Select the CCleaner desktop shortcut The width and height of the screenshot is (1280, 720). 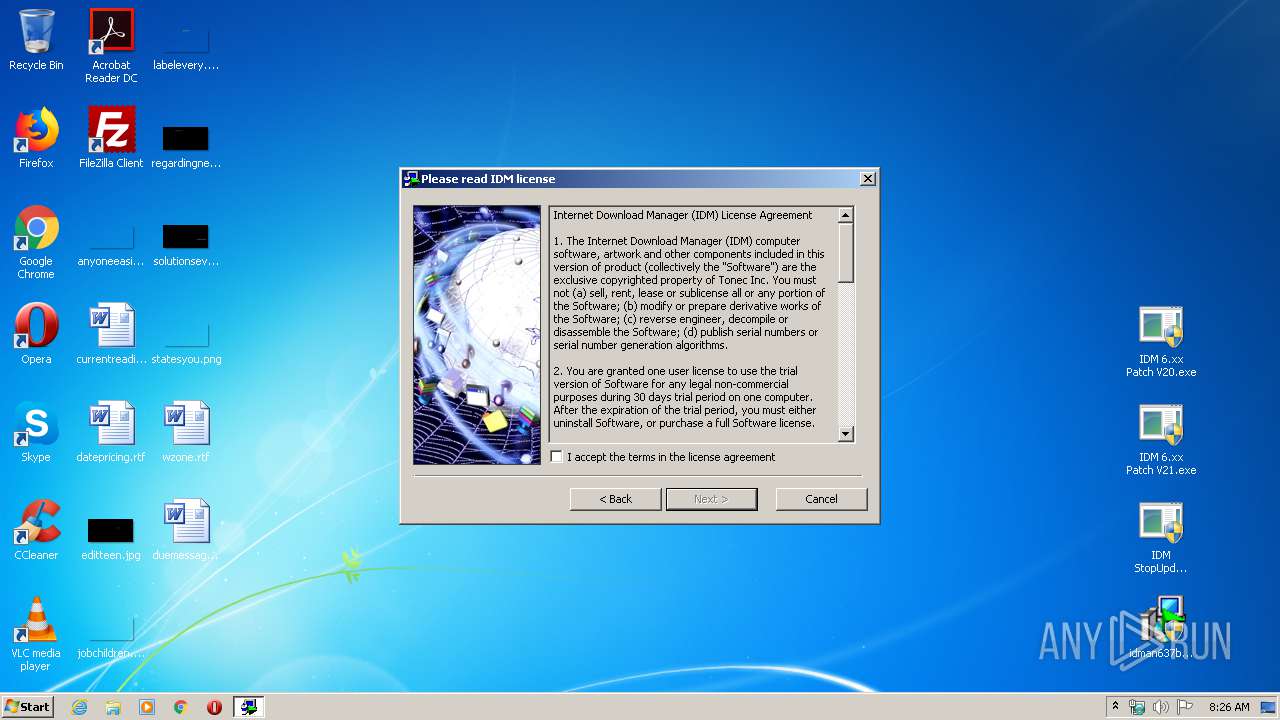coord(36,530)
